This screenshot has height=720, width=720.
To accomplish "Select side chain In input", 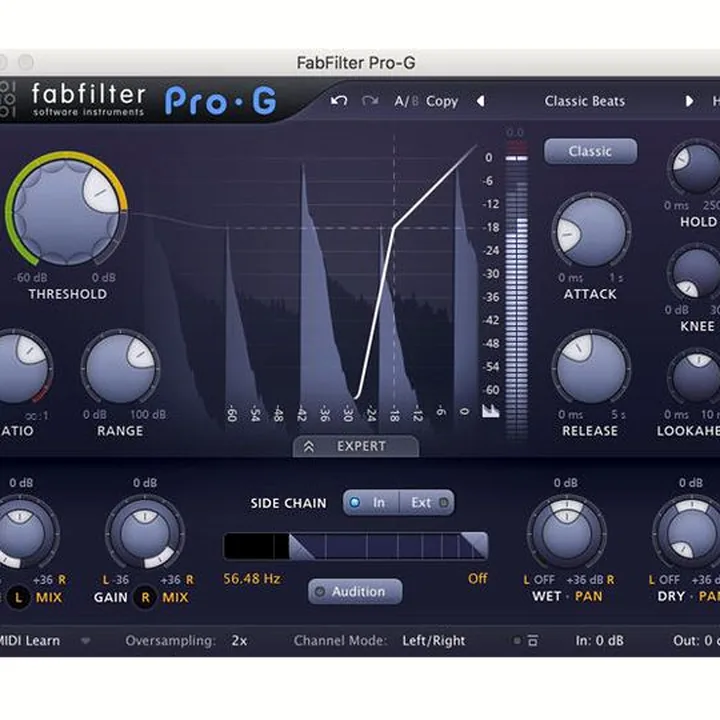I will point(371,503).
